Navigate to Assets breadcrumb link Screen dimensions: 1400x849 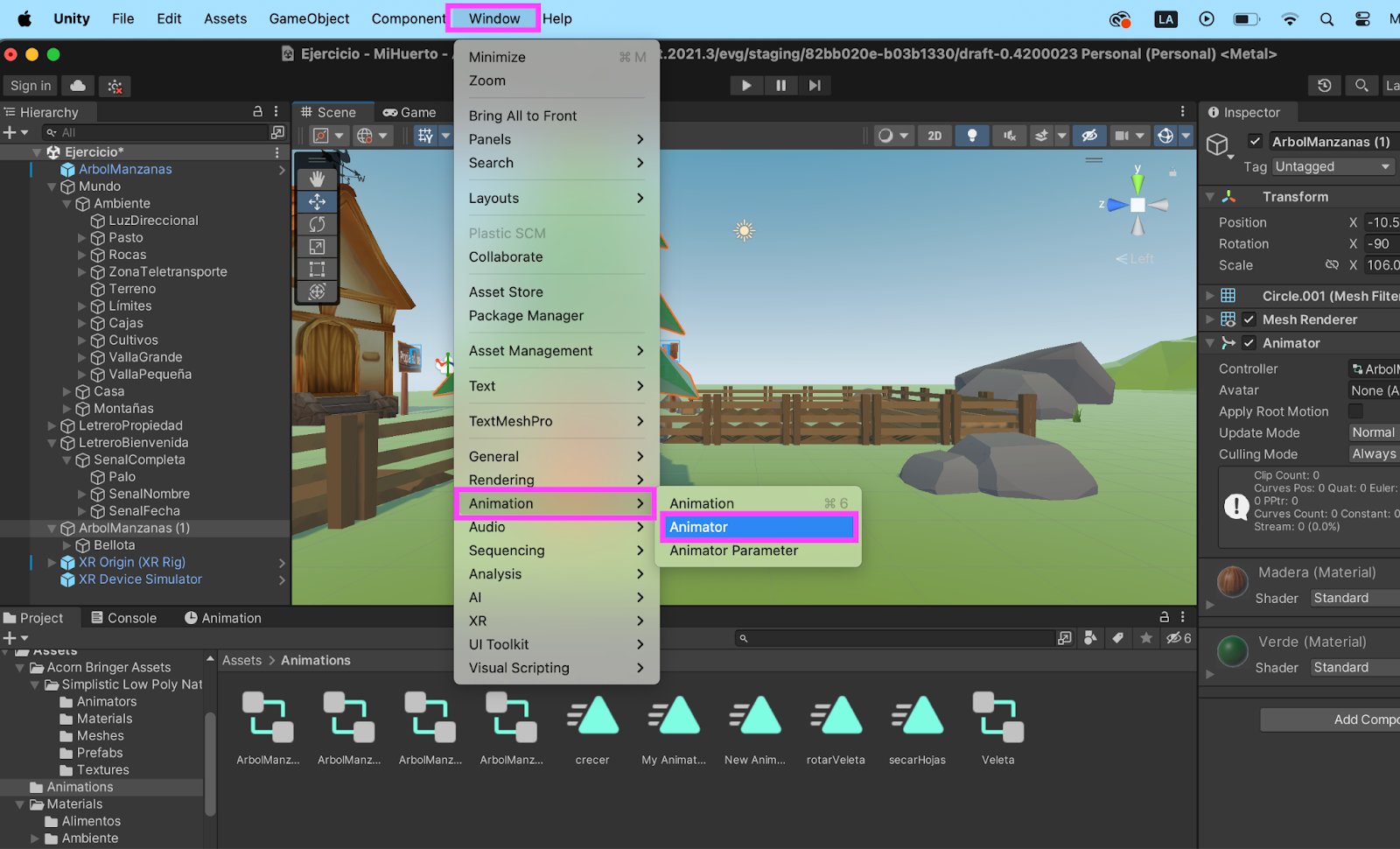click(x=241, y=660)
